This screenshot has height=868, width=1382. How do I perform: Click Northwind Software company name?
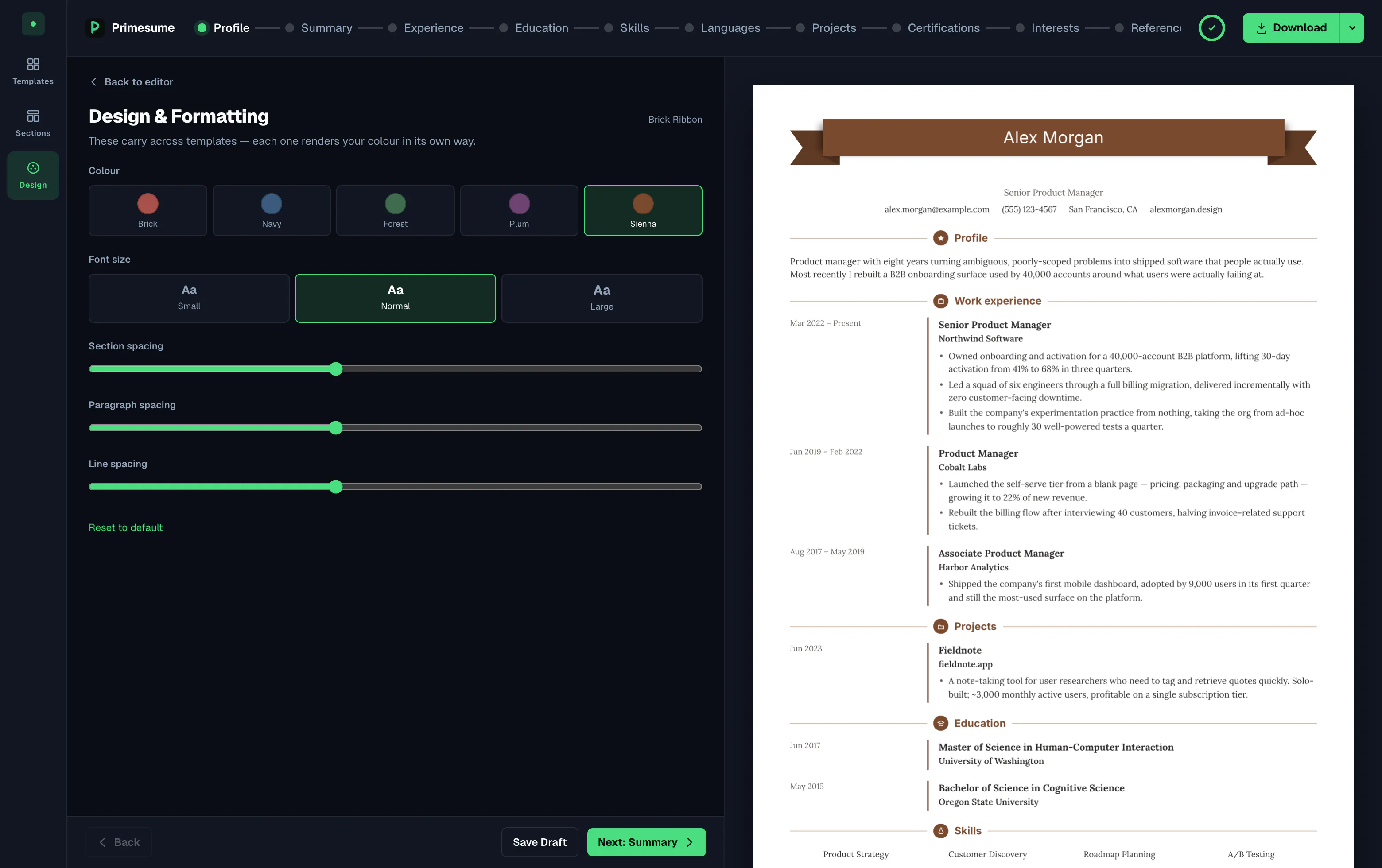(x=980, y=338)
